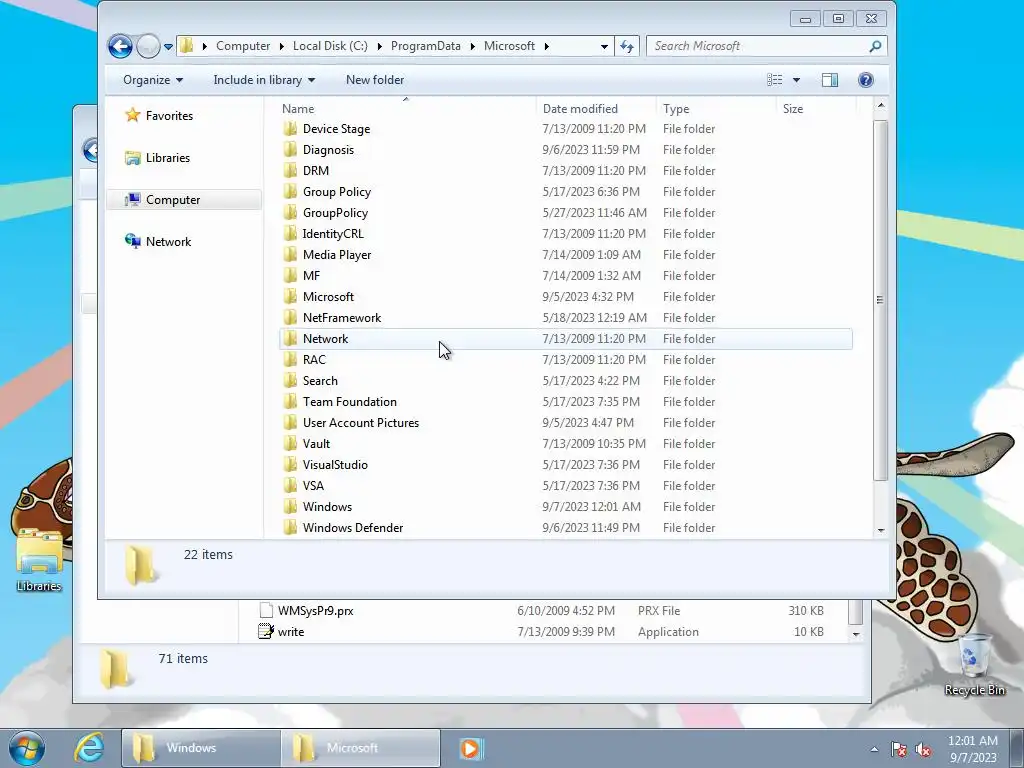Select the Windows Defender folder name
This screenshot has width=1024, height=768.
[353, 527]
